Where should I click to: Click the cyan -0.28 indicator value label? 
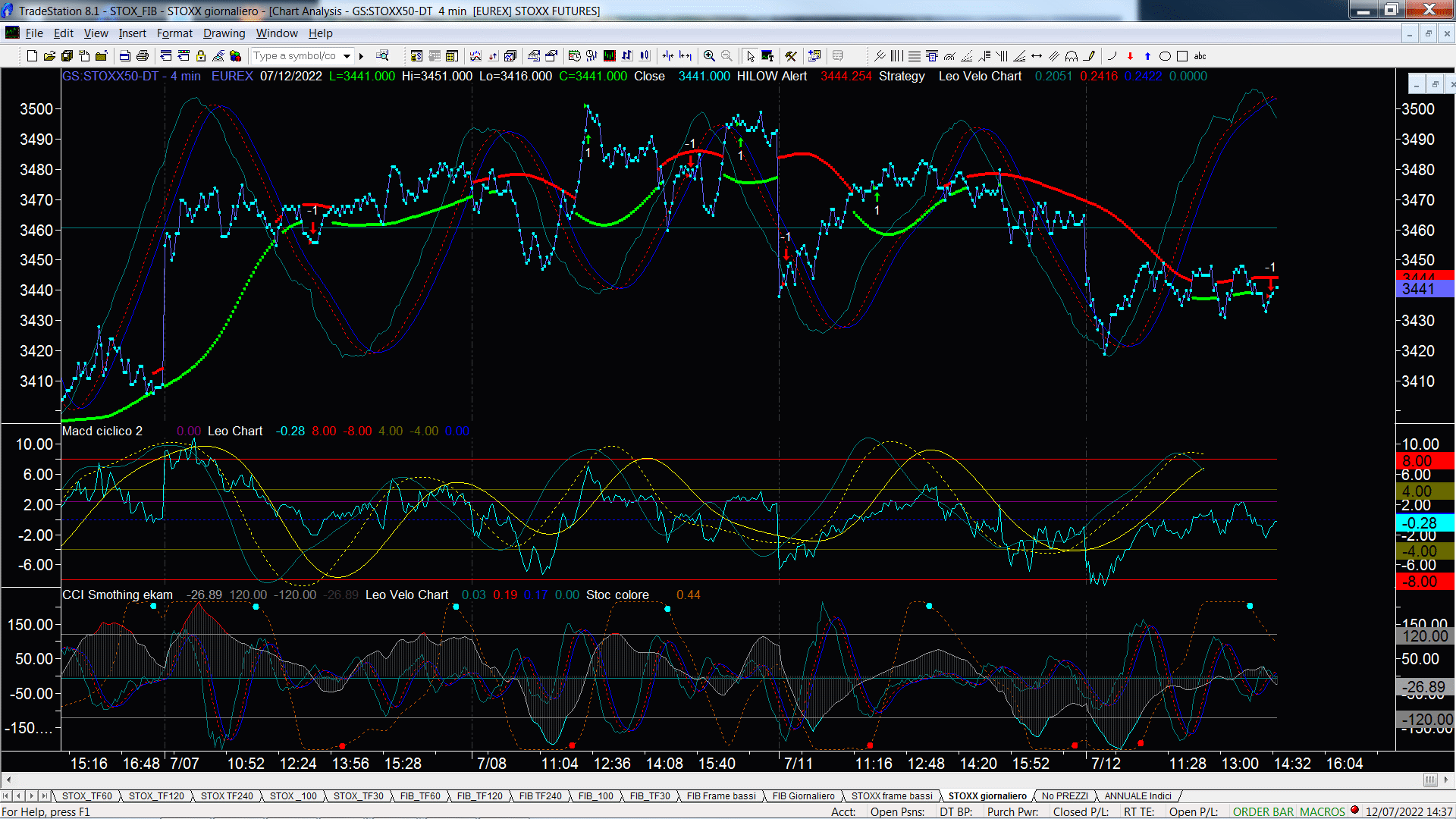point(1424,523)
